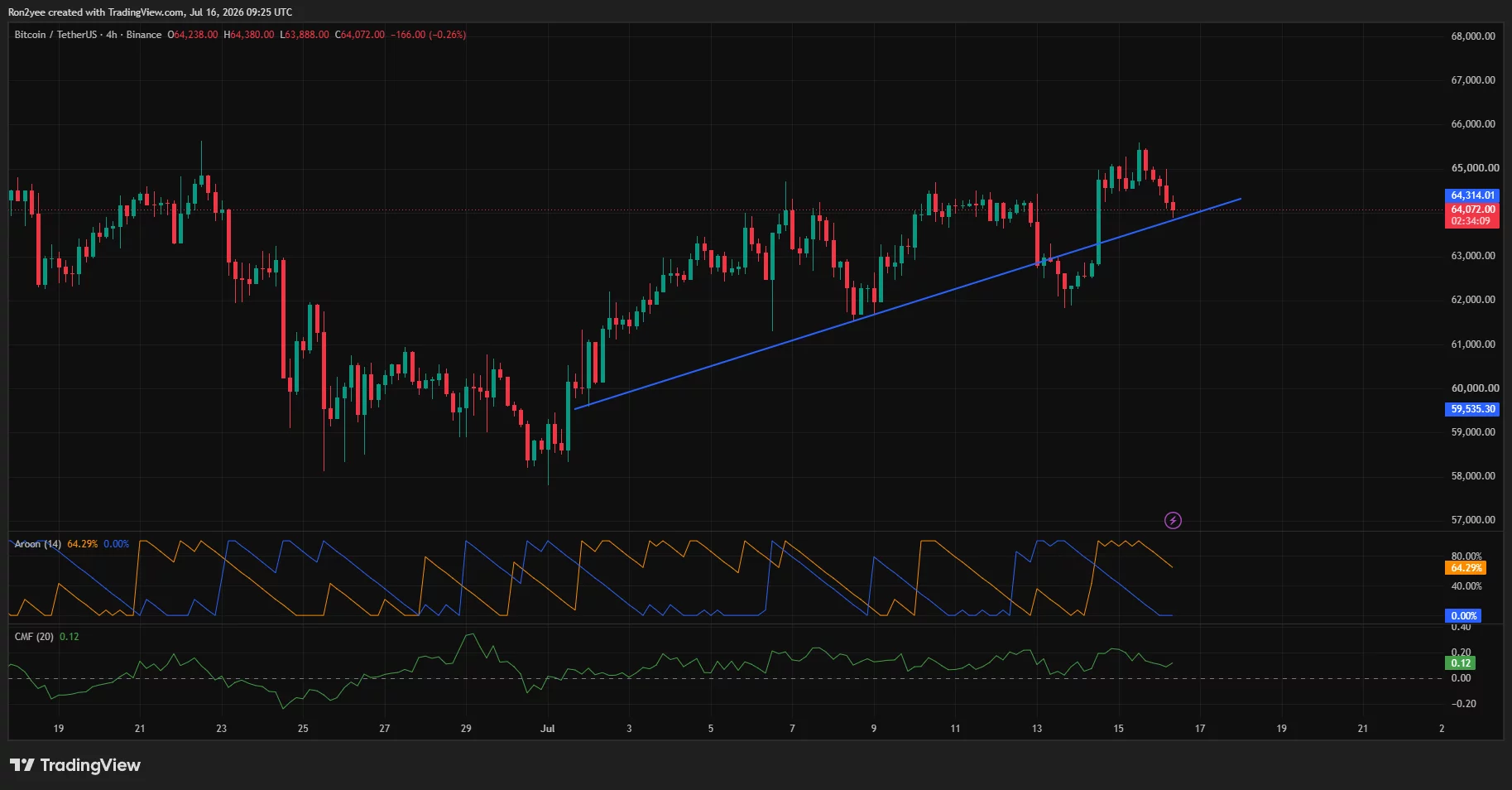The image size is (1512, 790).
Task: Click the 02:34:09 countdown timer label
Action: coord(1472,221)
